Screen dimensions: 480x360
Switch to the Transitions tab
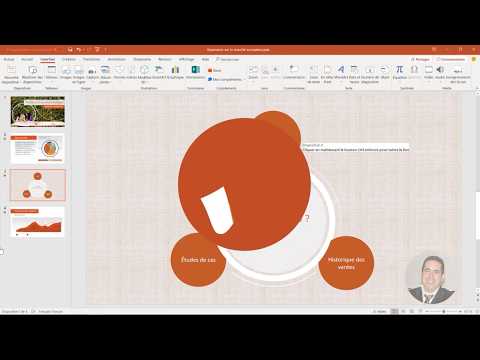pos(92,59)
